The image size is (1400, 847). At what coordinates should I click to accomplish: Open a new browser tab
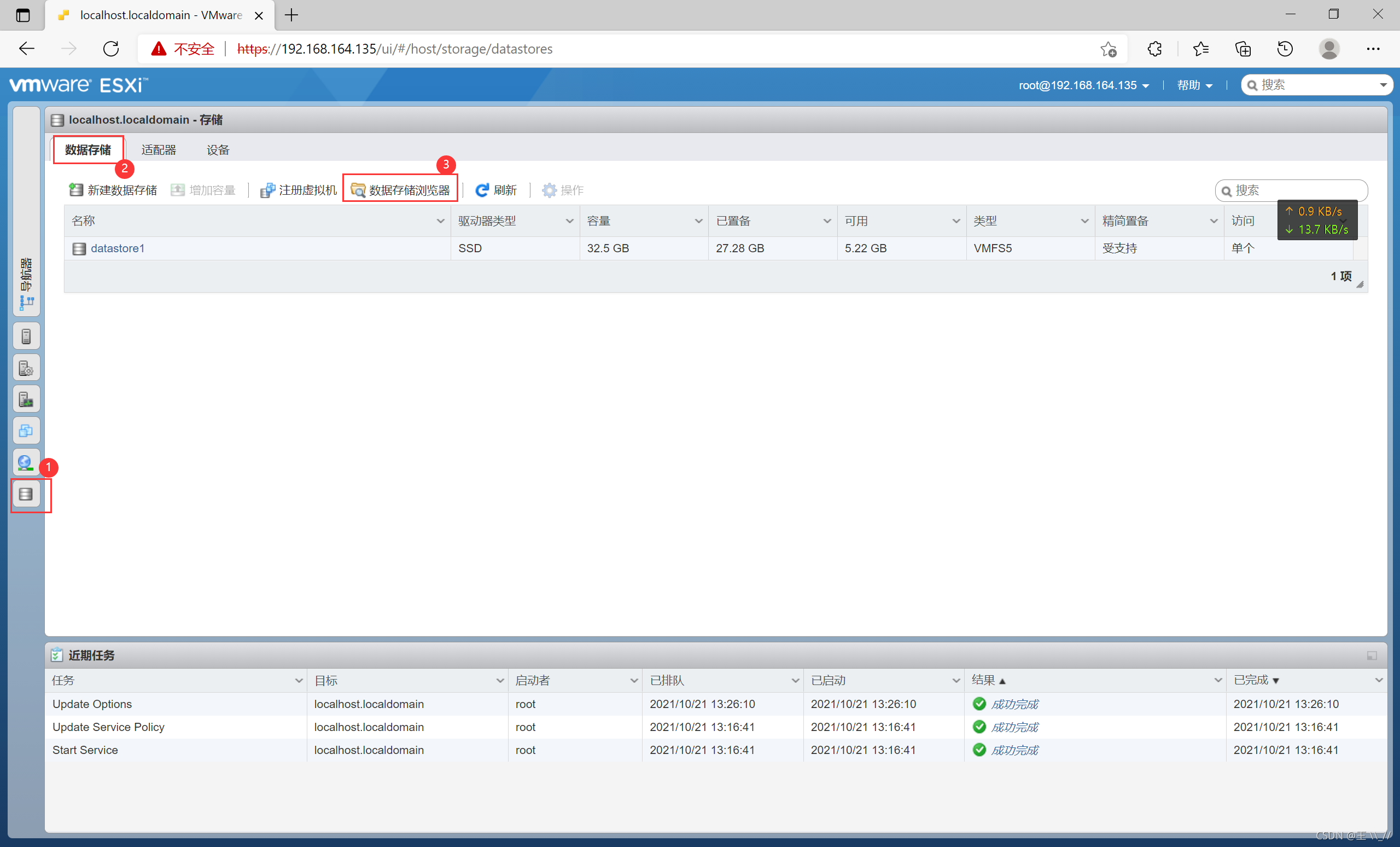291,15
